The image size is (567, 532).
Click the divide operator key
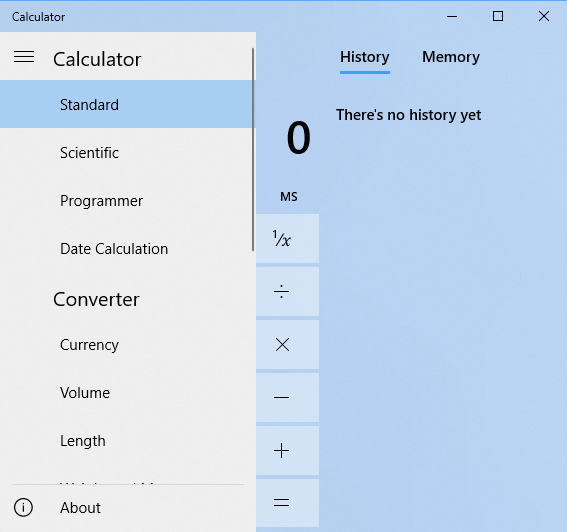[x=287, y=292]
